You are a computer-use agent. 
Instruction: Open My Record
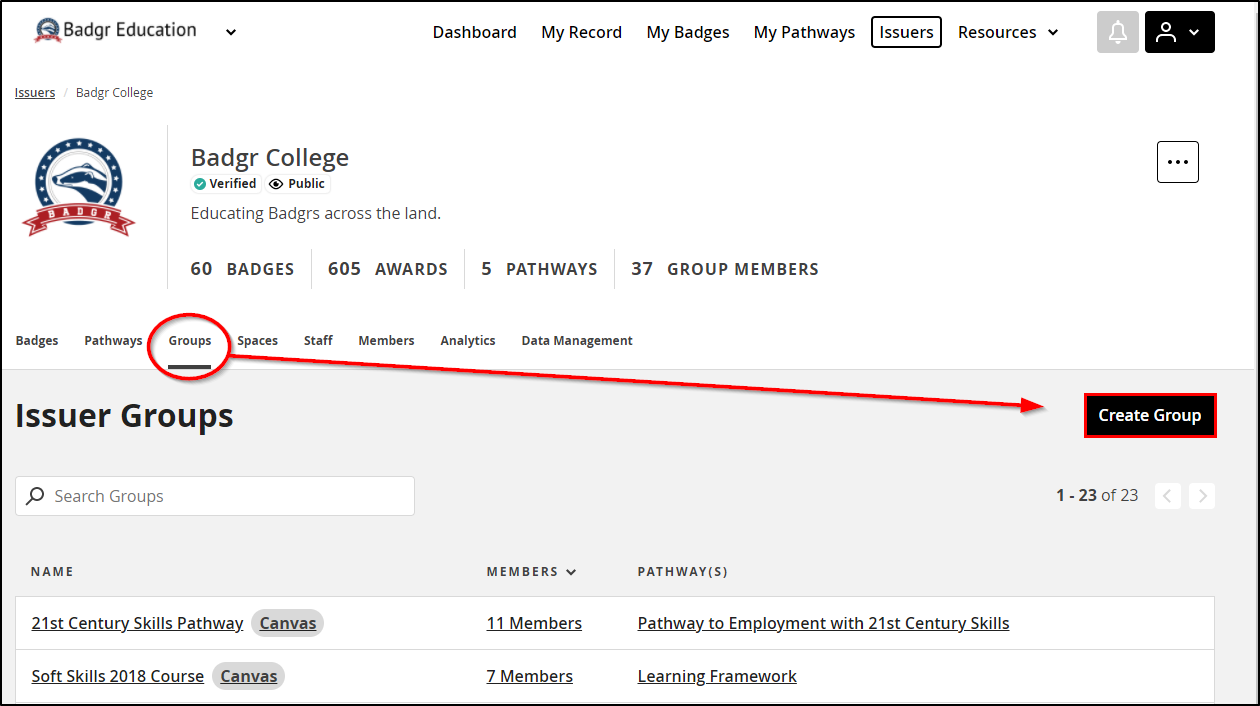click(x=581, y=32)
